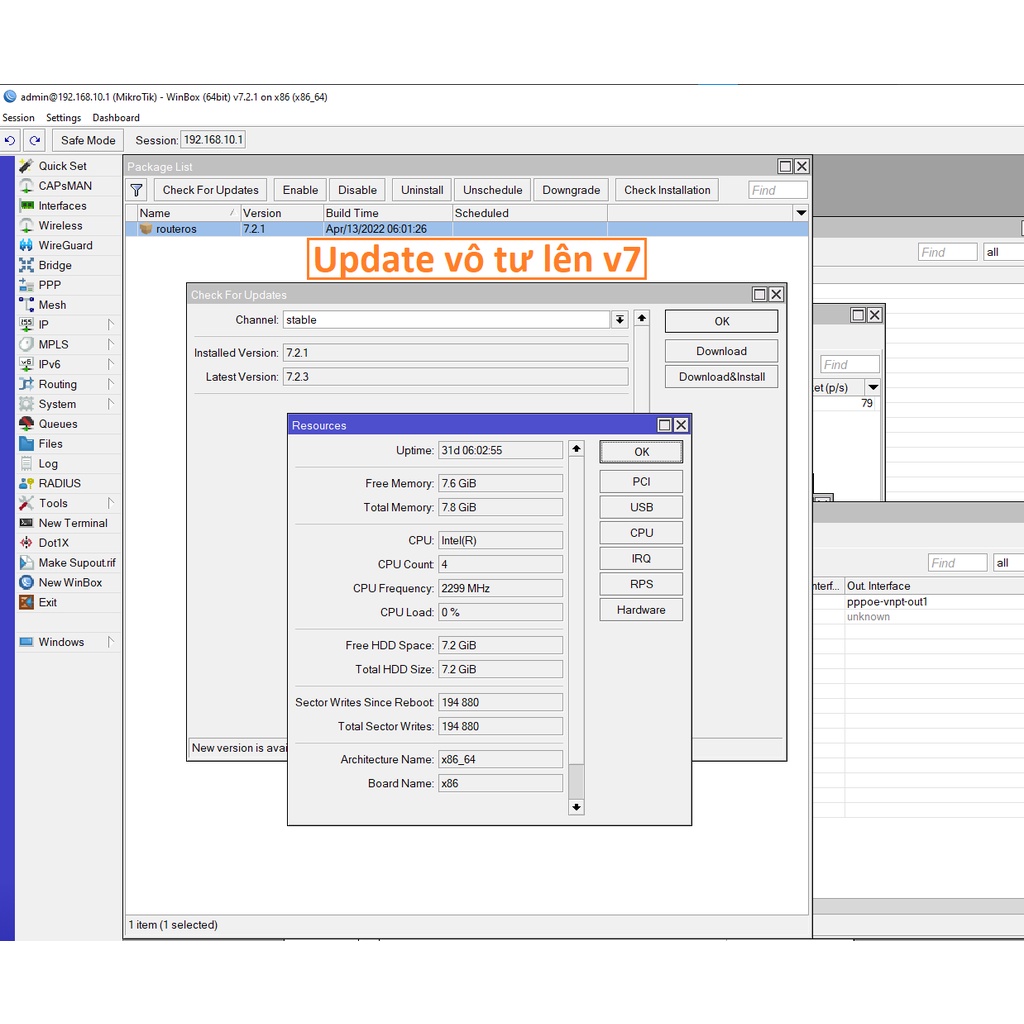Open the Package List column selector dropdown
The image size is (1024, 1024).
(x=801, y=213)
